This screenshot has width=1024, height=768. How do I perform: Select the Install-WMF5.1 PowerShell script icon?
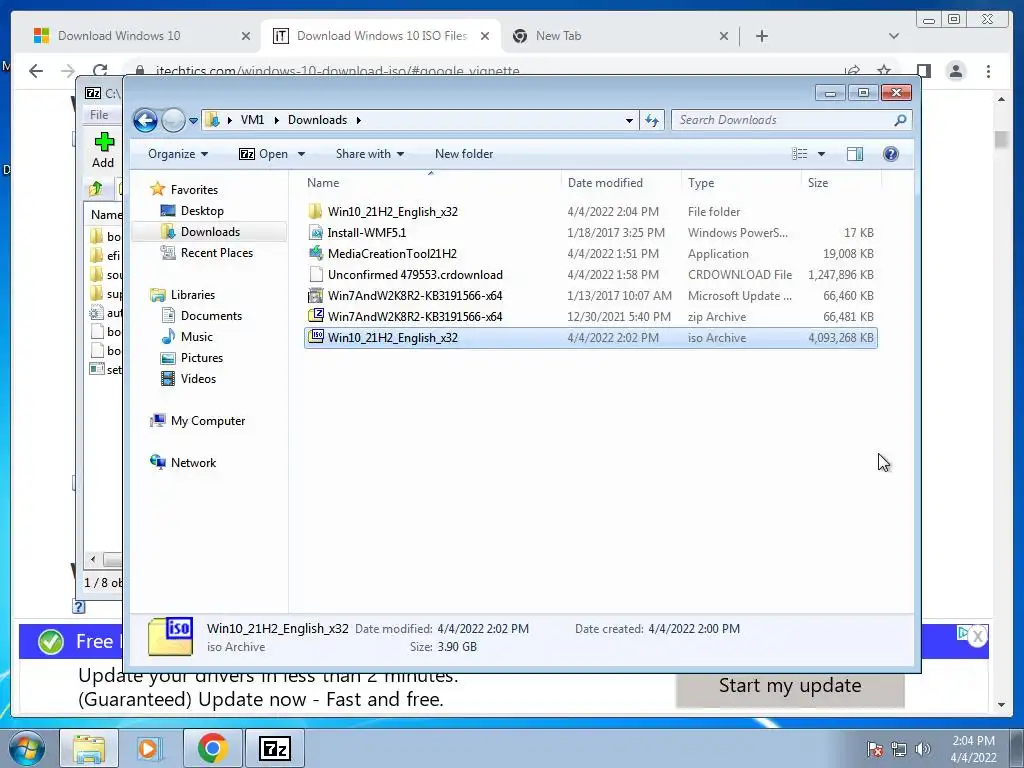315,232
